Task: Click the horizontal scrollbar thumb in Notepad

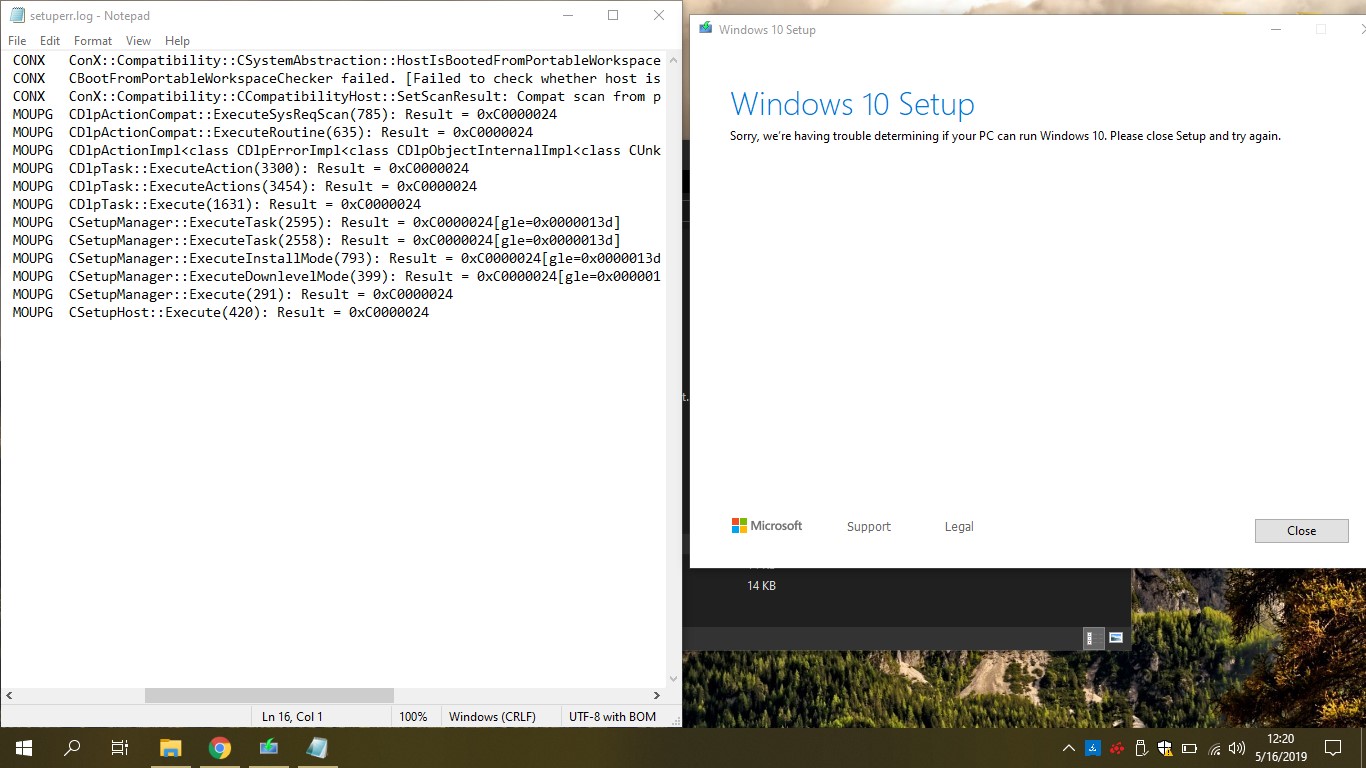Action: pos(269,695)
